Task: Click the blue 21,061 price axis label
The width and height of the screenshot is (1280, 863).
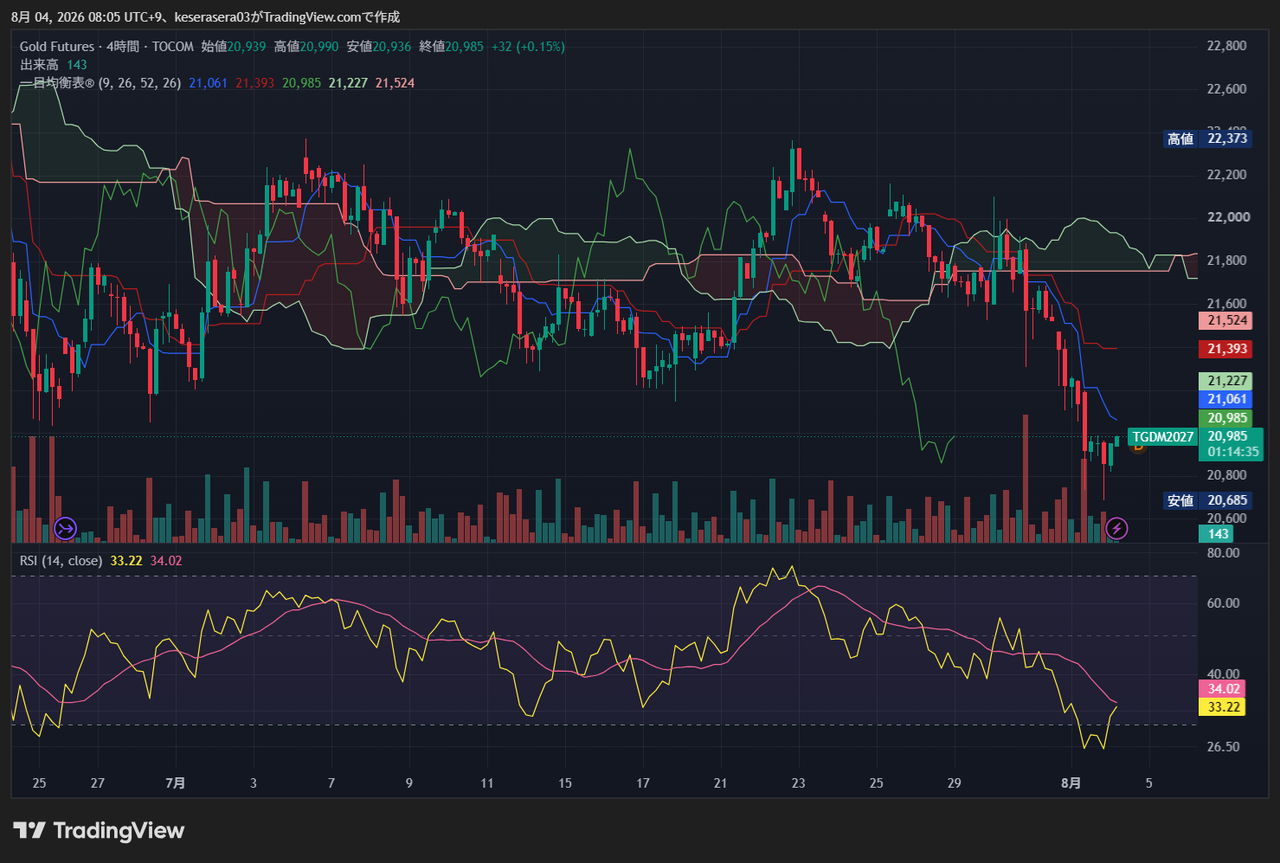Action: click(x=1225, y=399)
